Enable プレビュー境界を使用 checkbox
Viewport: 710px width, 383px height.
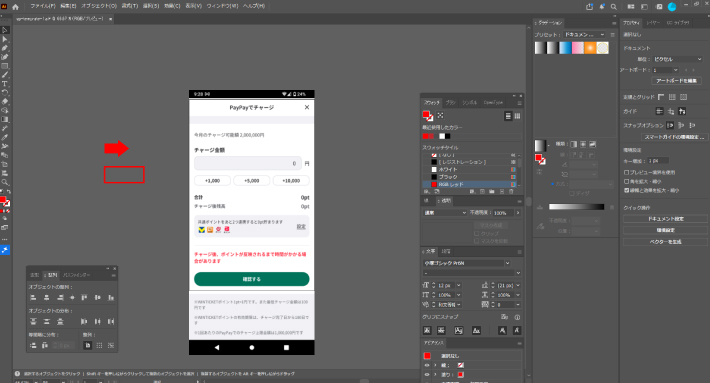(x=627, y=172)
